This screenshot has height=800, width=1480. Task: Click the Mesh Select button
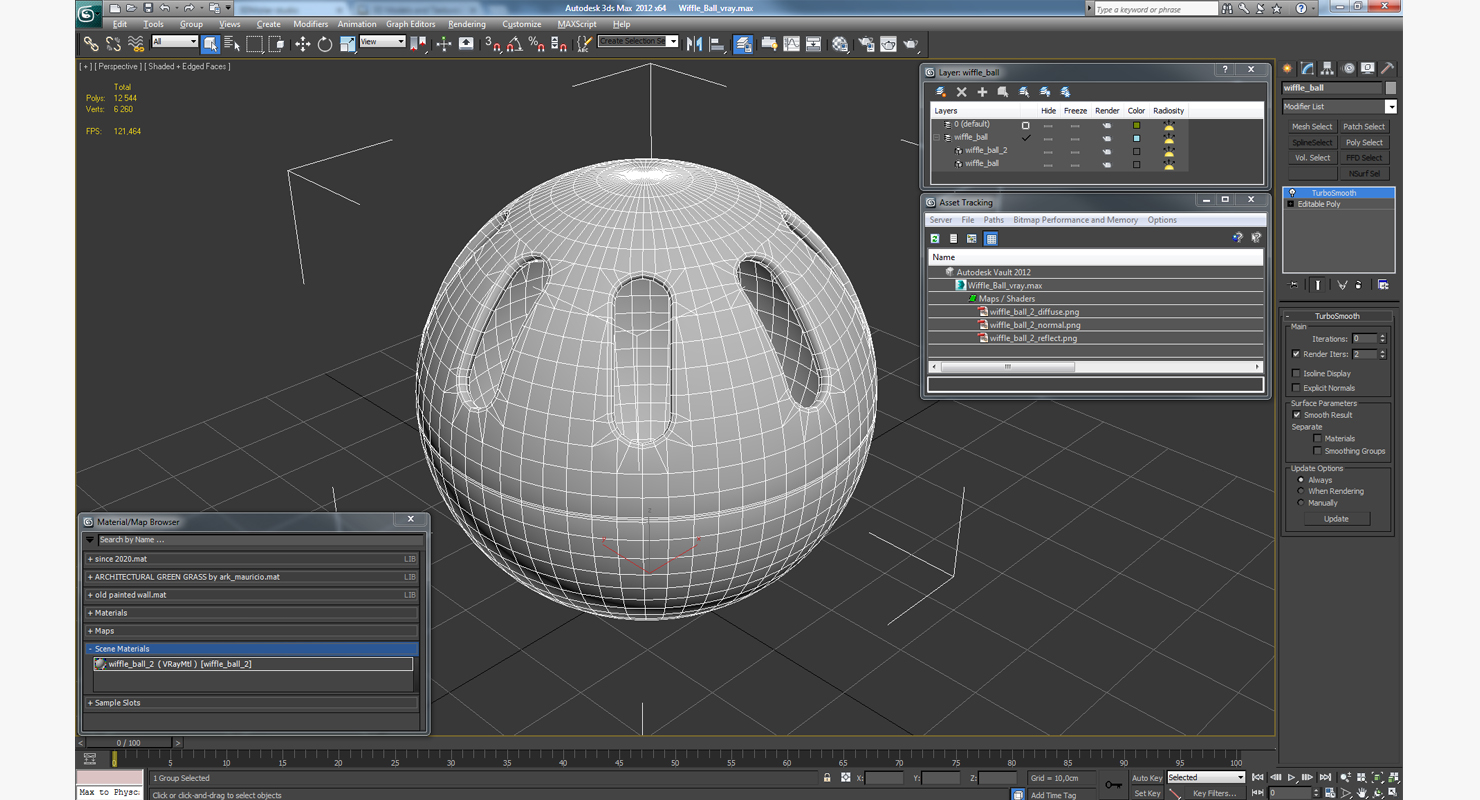(1311, 127)
